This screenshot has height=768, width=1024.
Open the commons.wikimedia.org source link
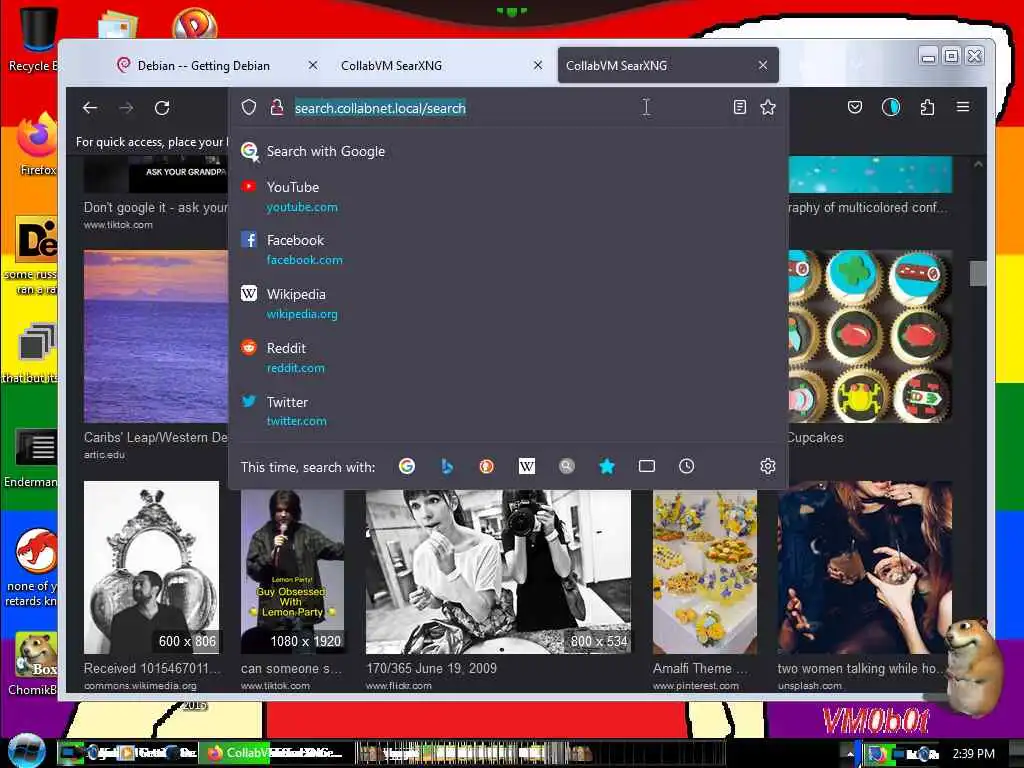[x=140, y=686]
